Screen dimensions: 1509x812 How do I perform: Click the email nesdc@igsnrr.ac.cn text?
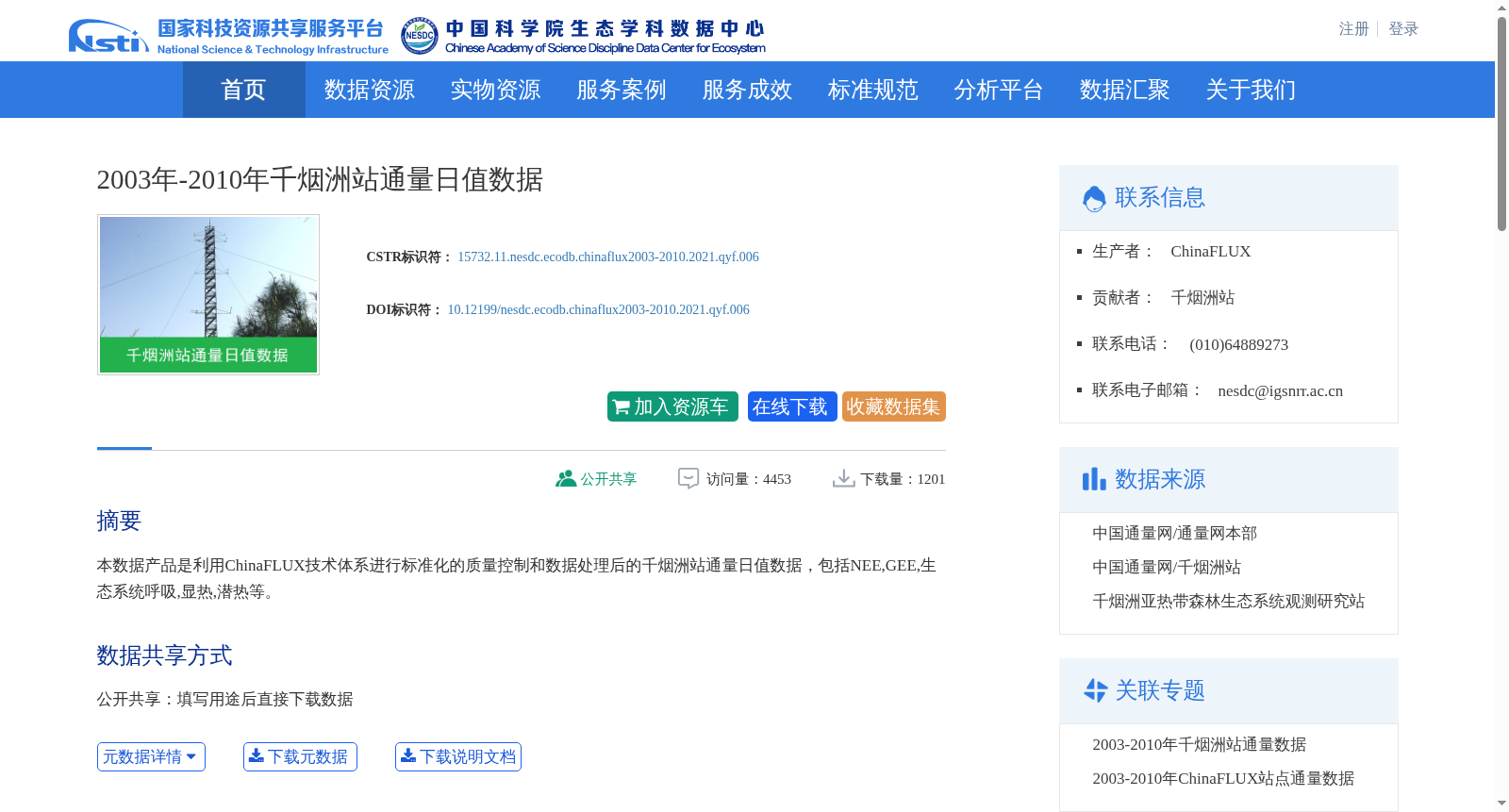pyautogui.click(x=1280, y=390)
